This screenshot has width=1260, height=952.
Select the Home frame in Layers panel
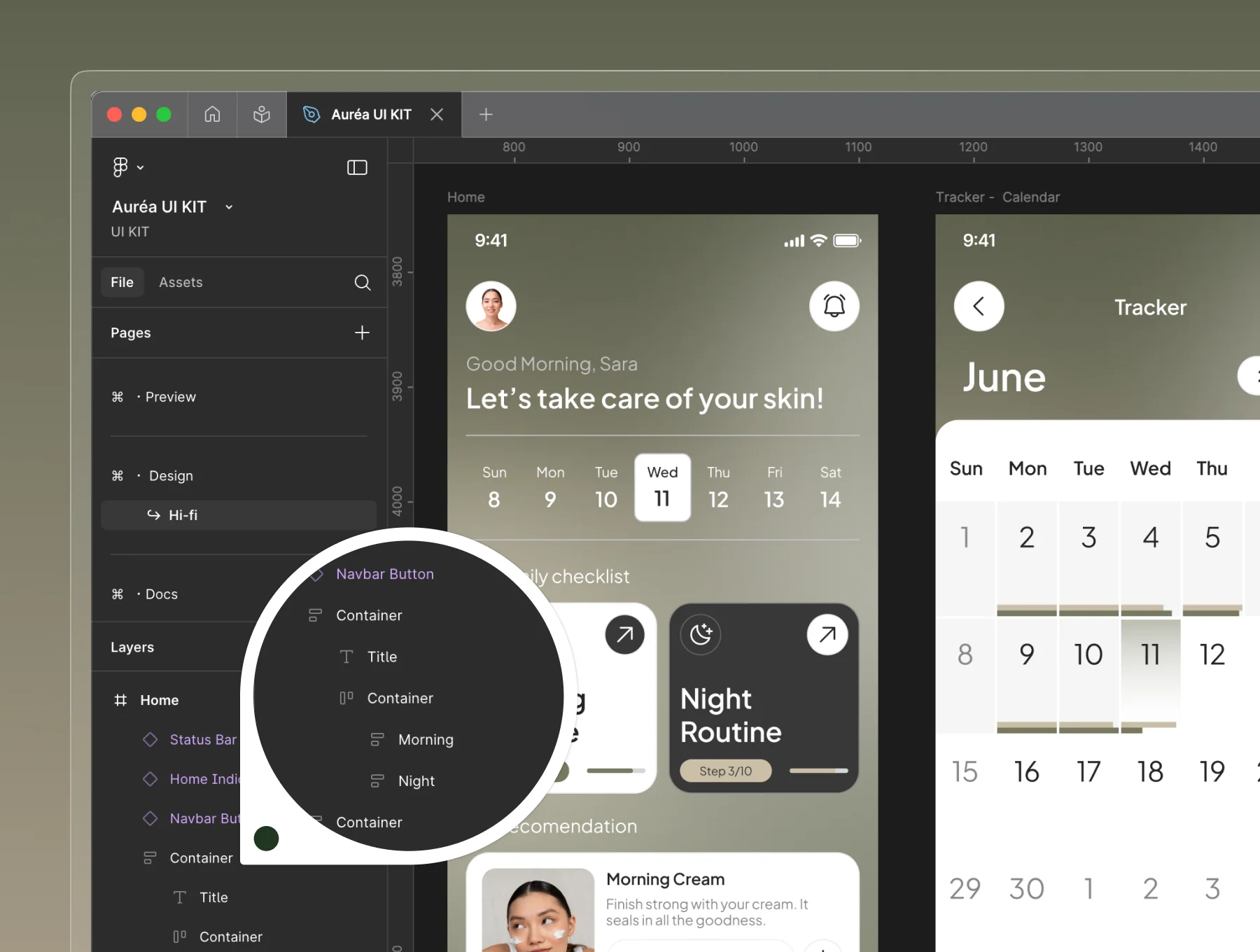click(x=160, y=700)
